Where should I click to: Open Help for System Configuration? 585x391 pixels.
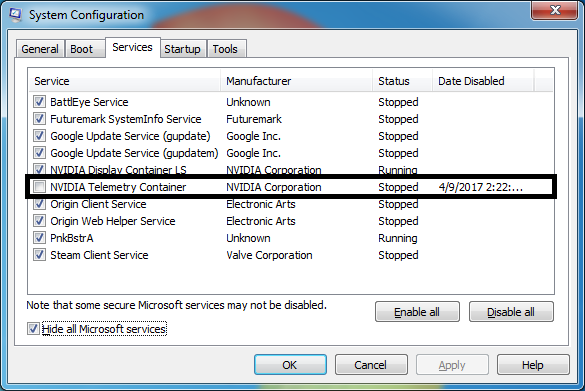[533, 365]
